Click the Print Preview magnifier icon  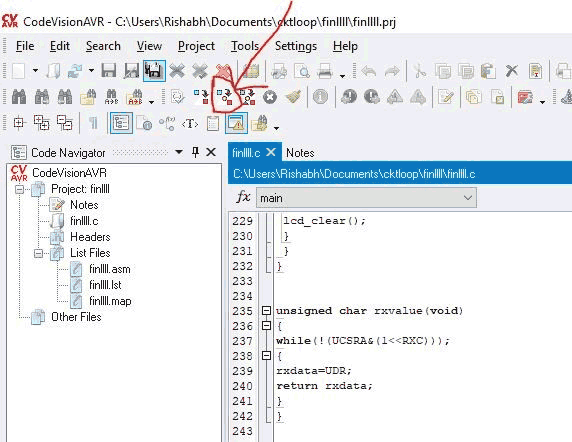coord(302,71)
